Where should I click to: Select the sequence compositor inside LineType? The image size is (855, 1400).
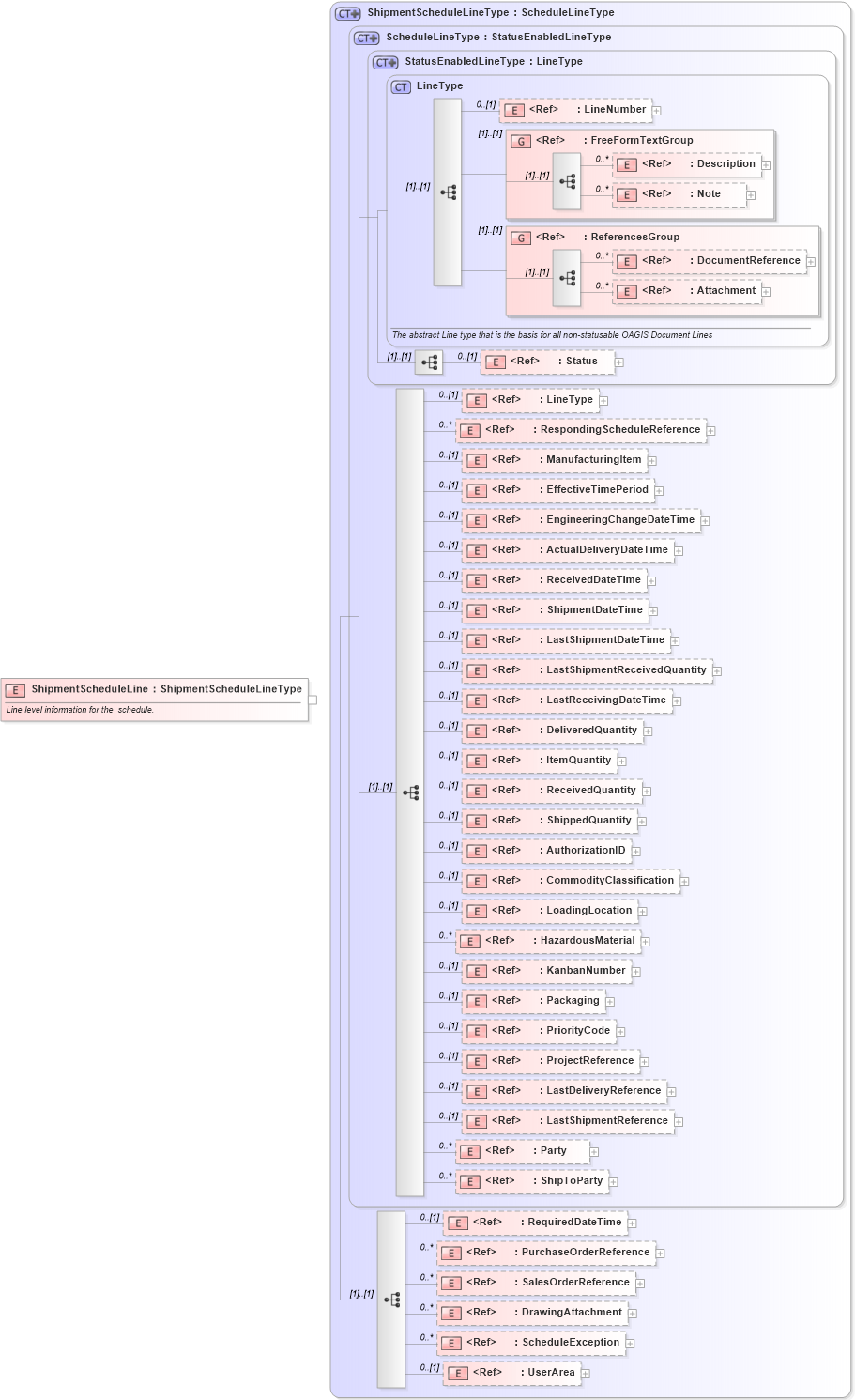(x=450, y=191)
